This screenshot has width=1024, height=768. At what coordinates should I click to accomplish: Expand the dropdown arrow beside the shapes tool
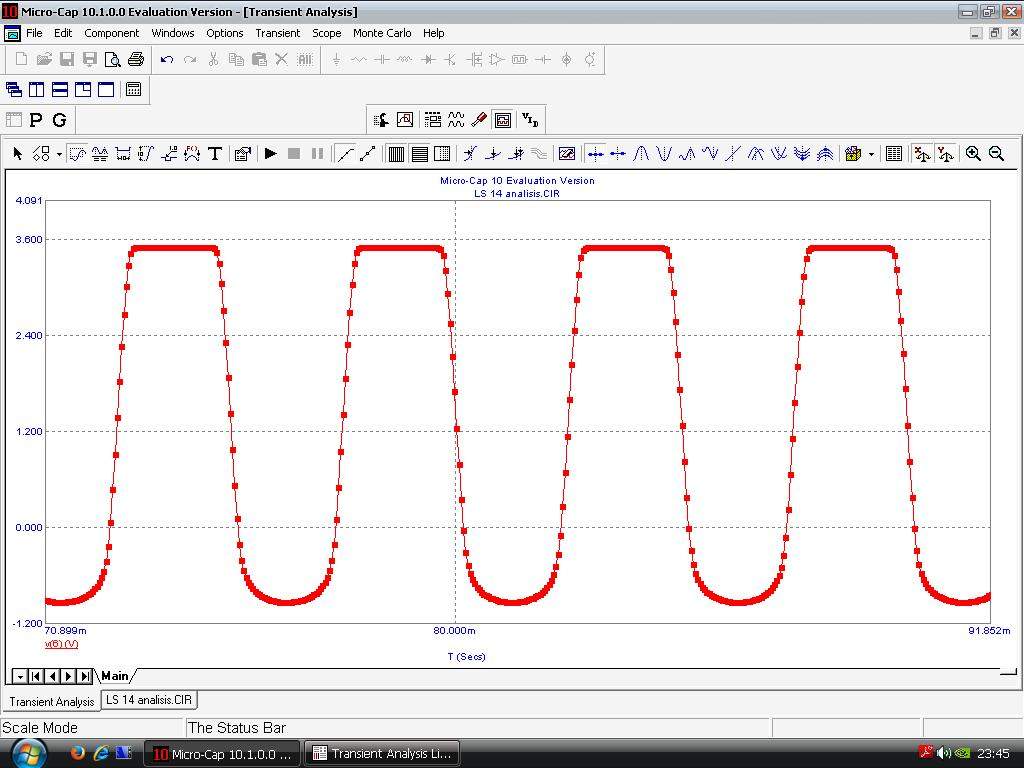click(59, 155)
